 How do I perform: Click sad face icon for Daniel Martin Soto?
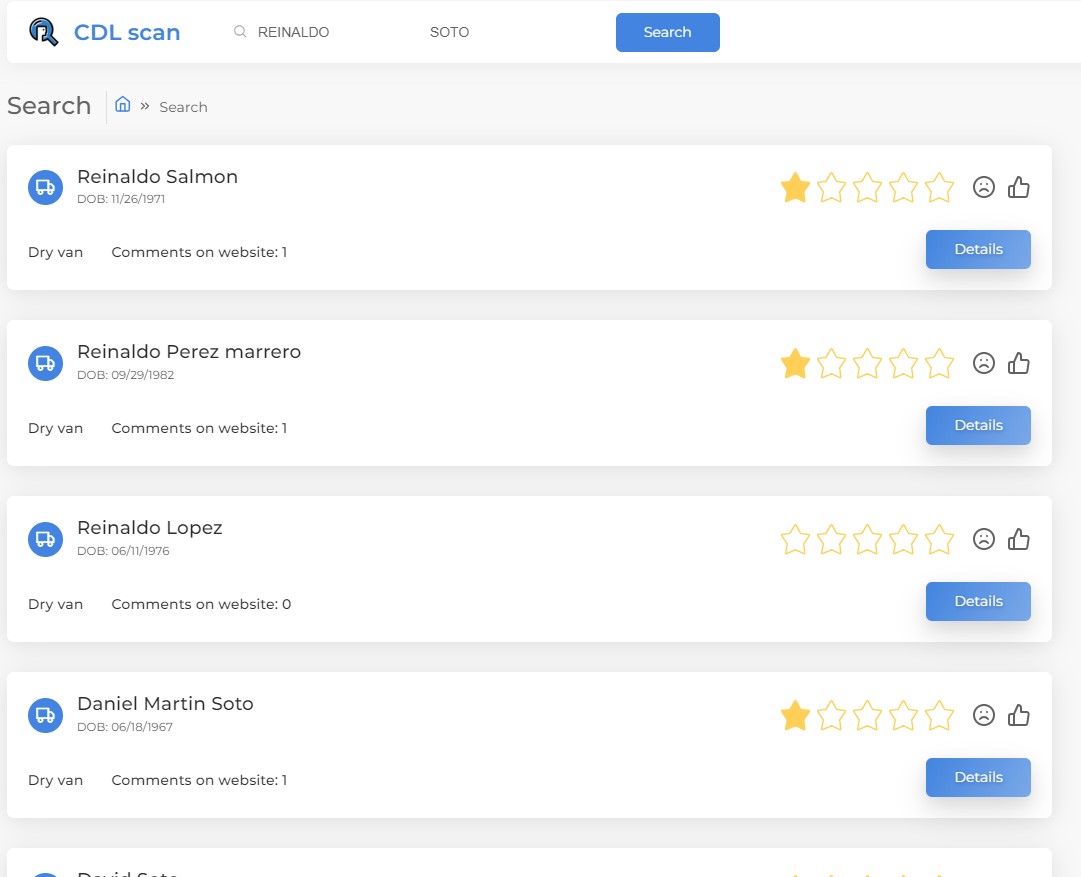click(984, 716)
